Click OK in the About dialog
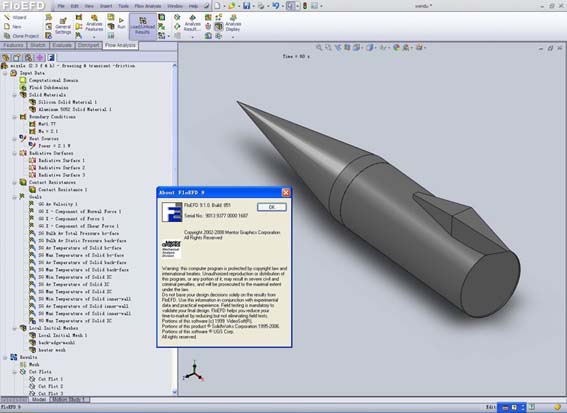This screenshot has width=567, height=413. pyautogui.click(x=272, y=207)
